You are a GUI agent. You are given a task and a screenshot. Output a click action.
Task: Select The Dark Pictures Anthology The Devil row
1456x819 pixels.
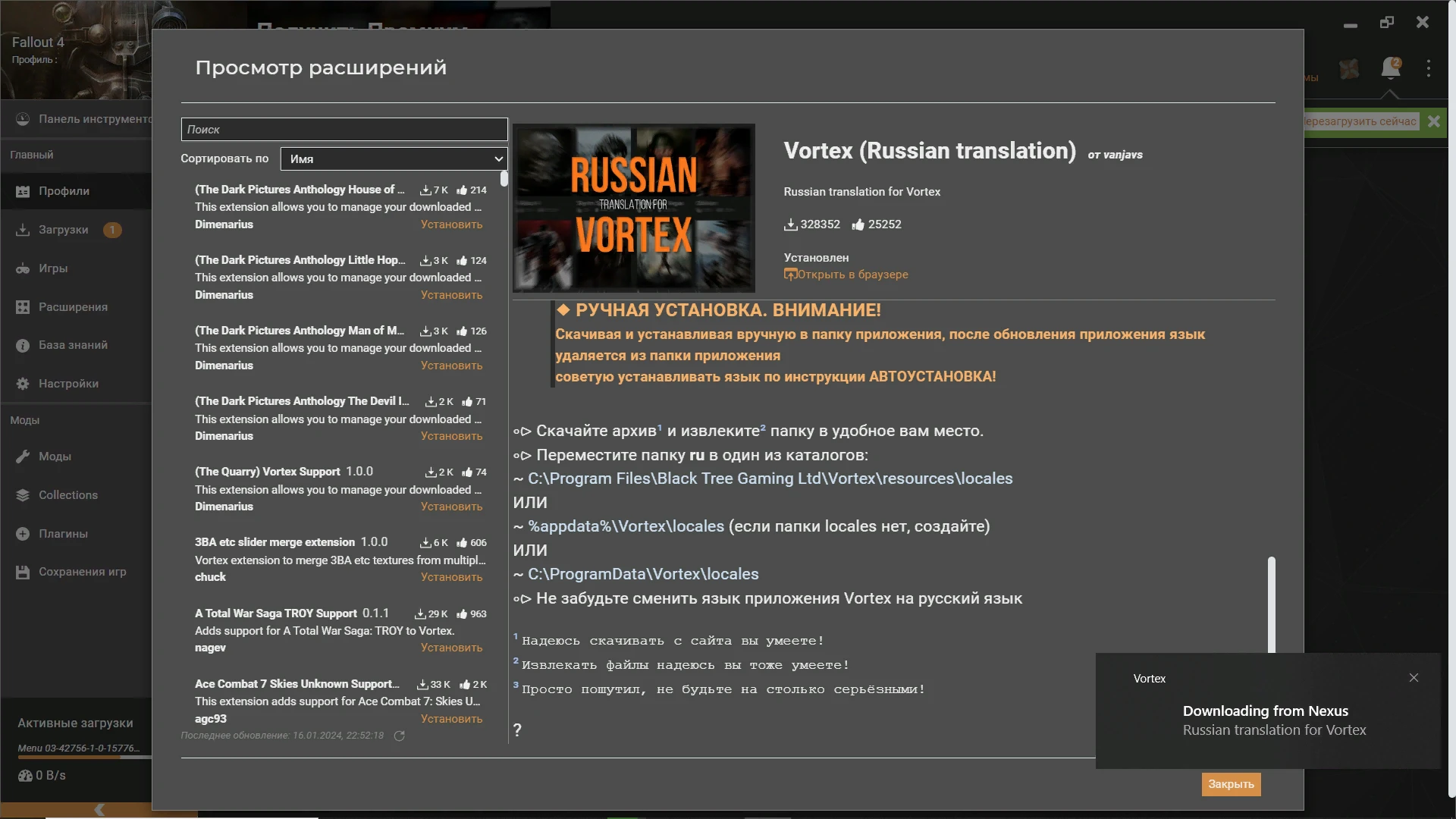click(340, 419)
